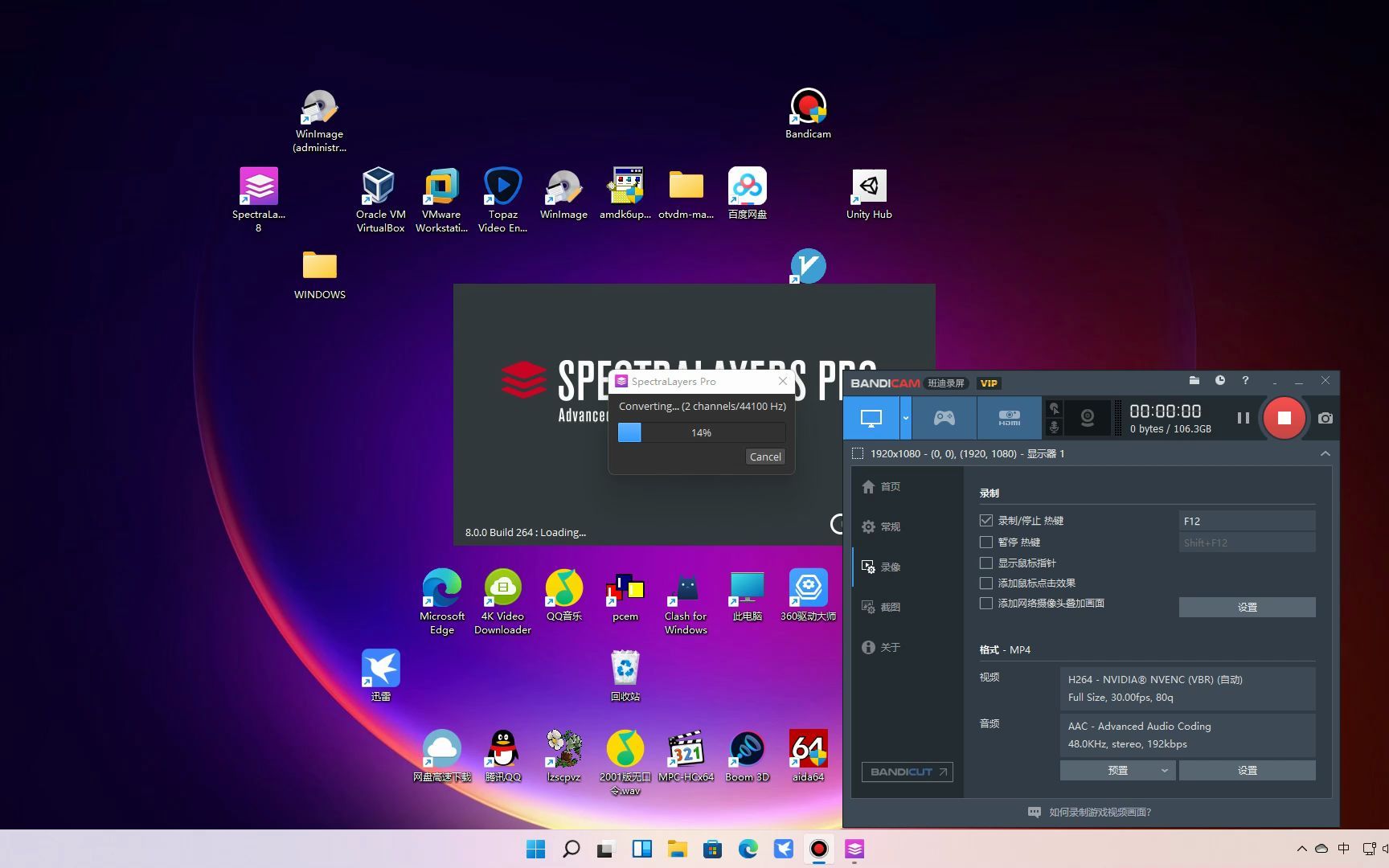
Task: Open the 预置 dropdown
Action: click(x=1117, y=770)
